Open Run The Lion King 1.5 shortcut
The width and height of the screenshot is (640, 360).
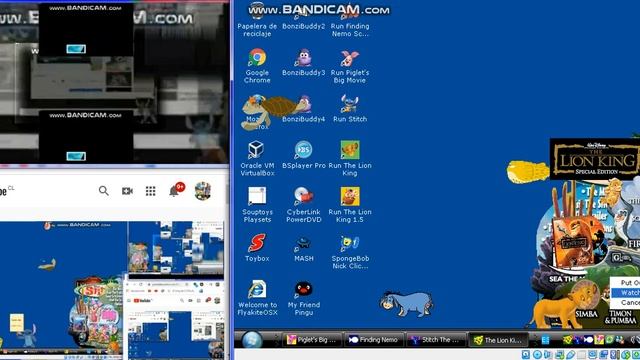350,205
